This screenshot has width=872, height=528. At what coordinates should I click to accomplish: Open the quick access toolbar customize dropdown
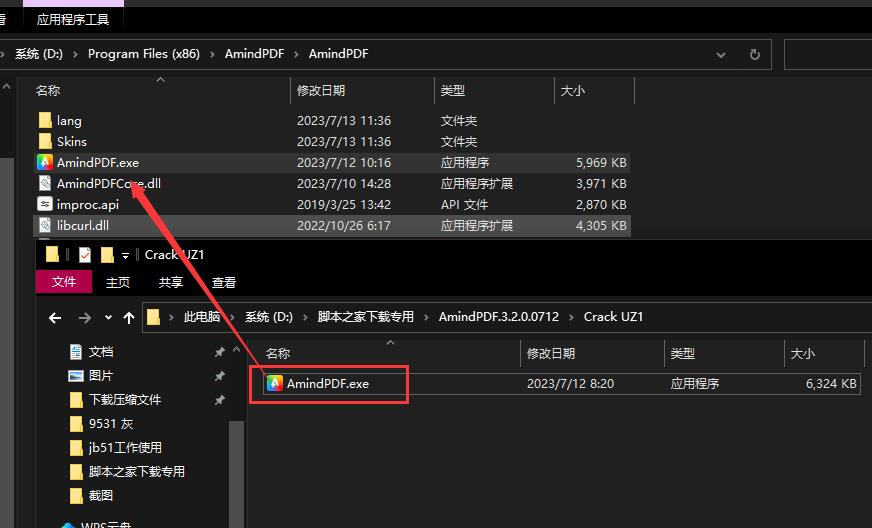pos(126,255)
